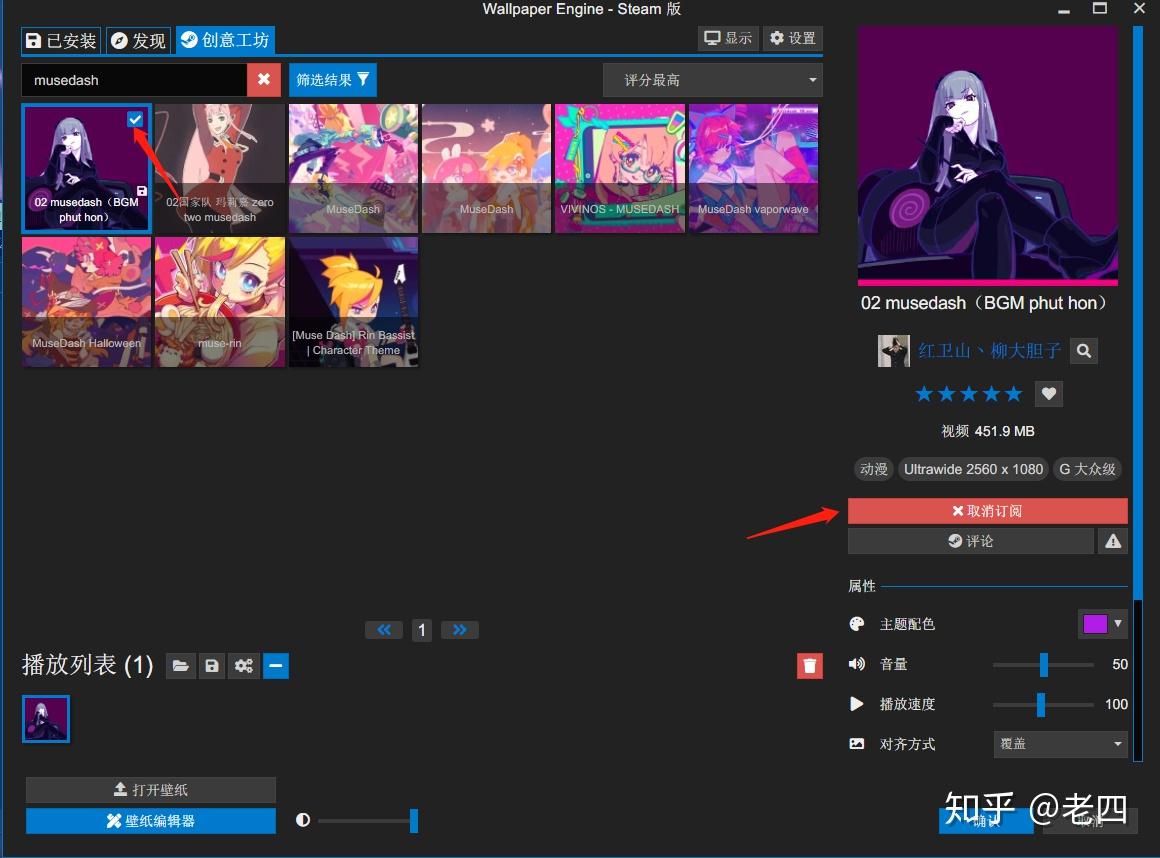Search author works with magnifier icon
The height and width of the screenshot is (858, 1160).
[1084, 351]
